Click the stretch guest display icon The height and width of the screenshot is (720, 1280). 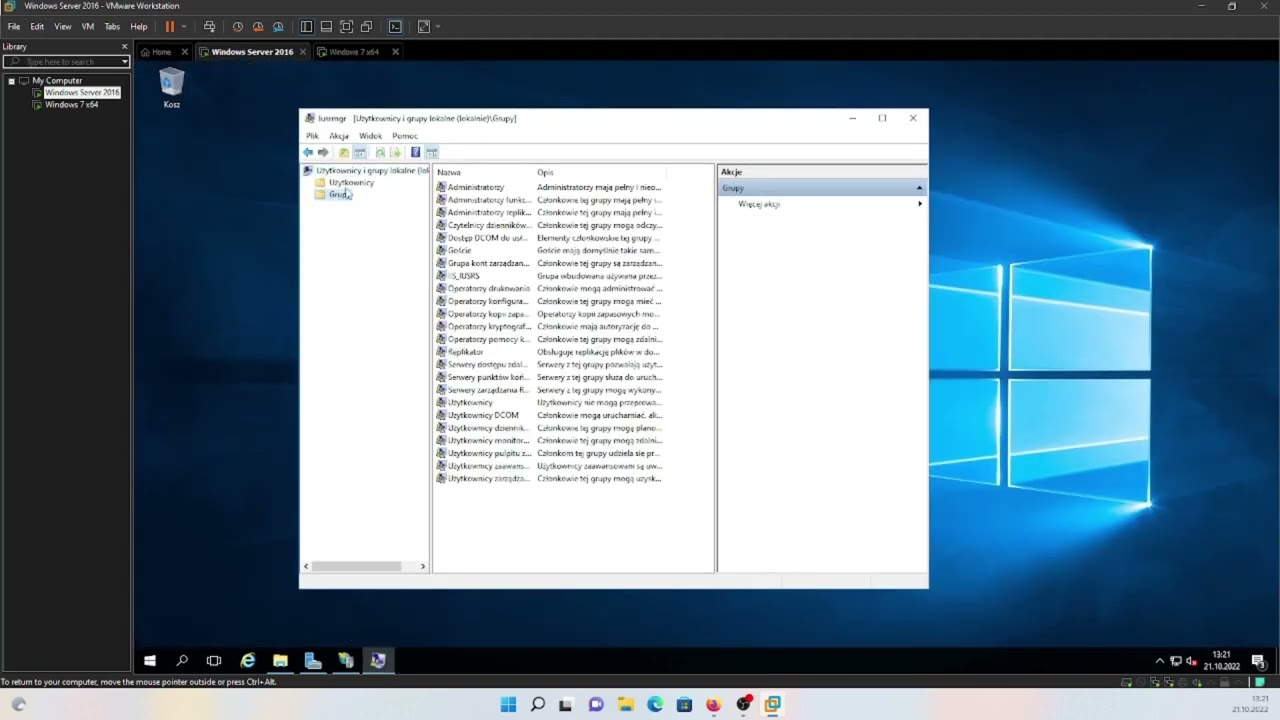pos(424,27)
